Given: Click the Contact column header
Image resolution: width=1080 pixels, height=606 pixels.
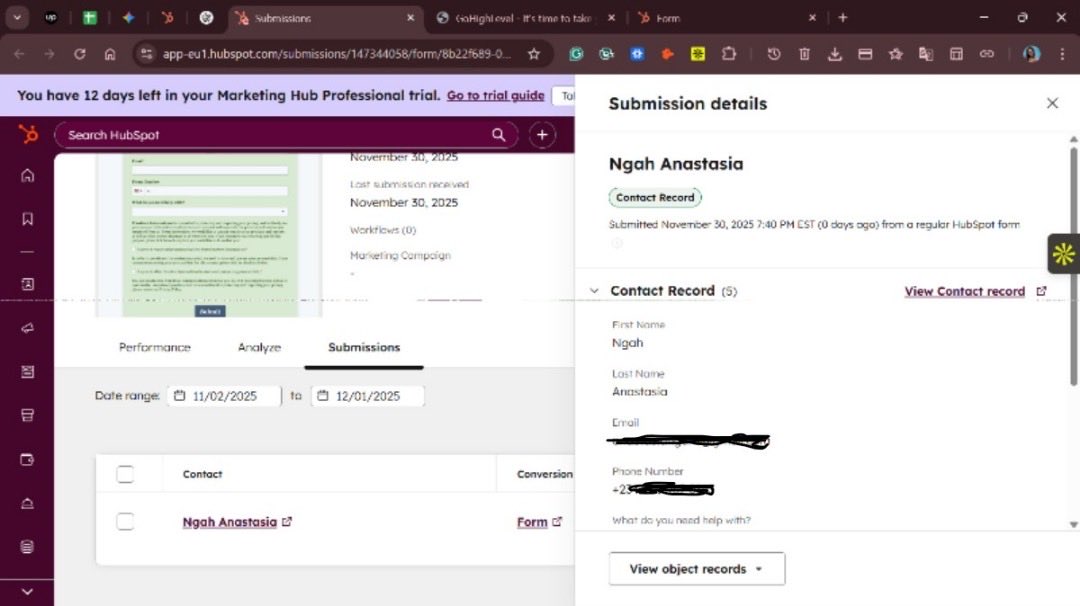Looking at the screenshot, I should [202, 474].
